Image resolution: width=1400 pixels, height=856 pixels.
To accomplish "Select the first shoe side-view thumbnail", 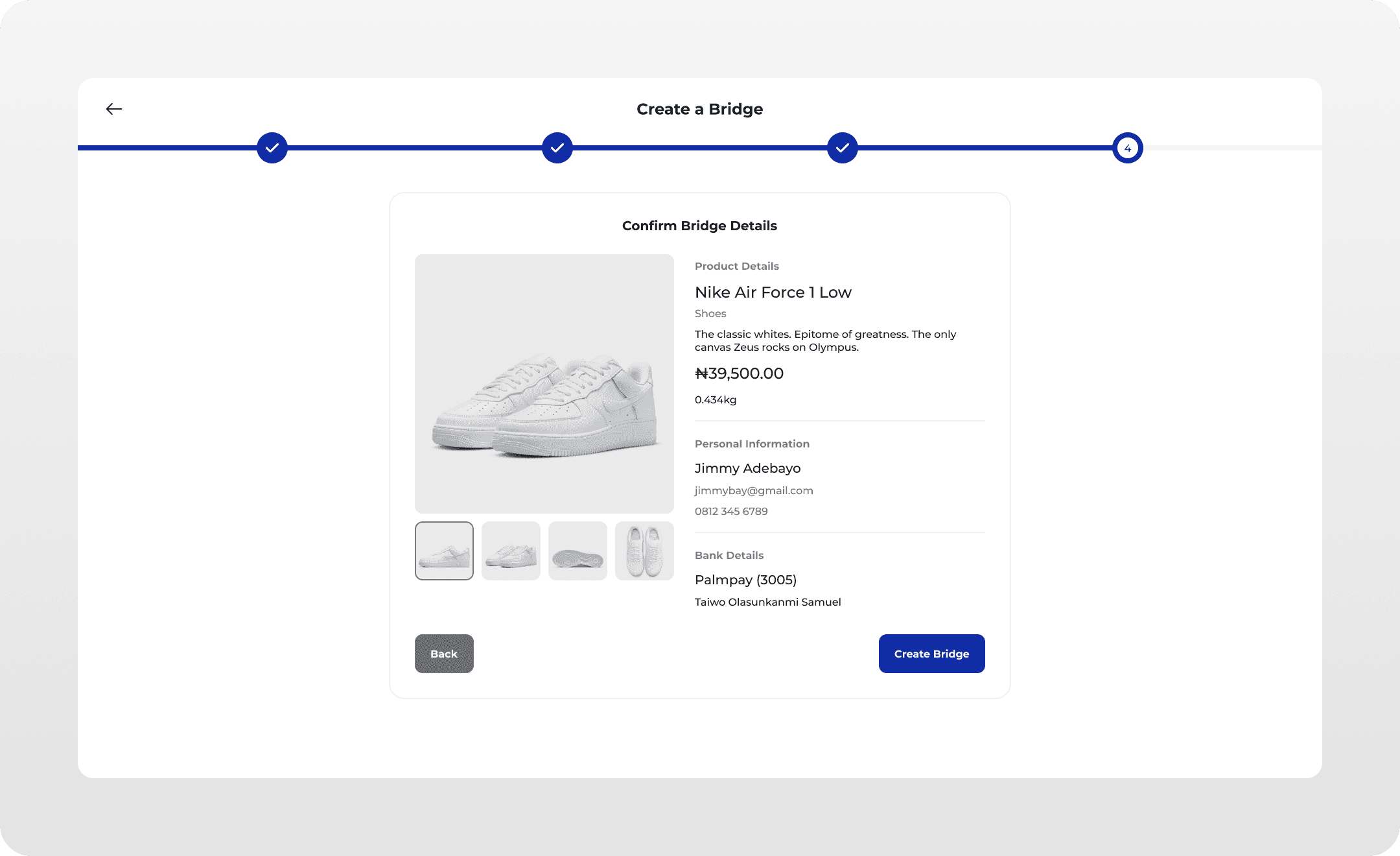I will (444, 551).
